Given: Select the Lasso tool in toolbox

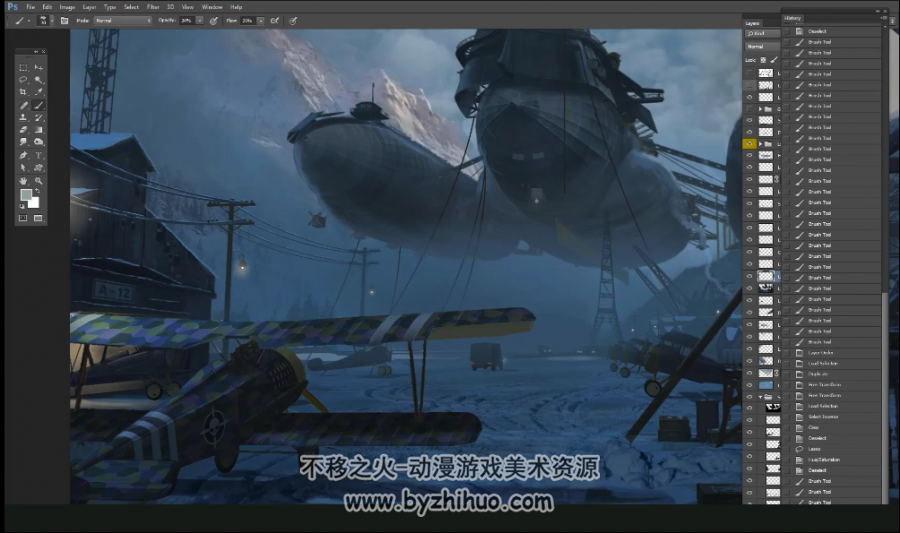Looking at the screenshot, I should (23, 80).
